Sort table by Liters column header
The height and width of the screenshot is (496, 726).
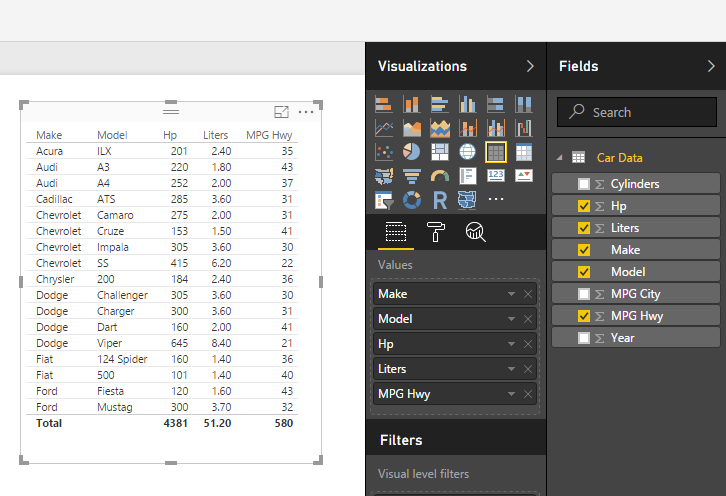pos(216,135)
